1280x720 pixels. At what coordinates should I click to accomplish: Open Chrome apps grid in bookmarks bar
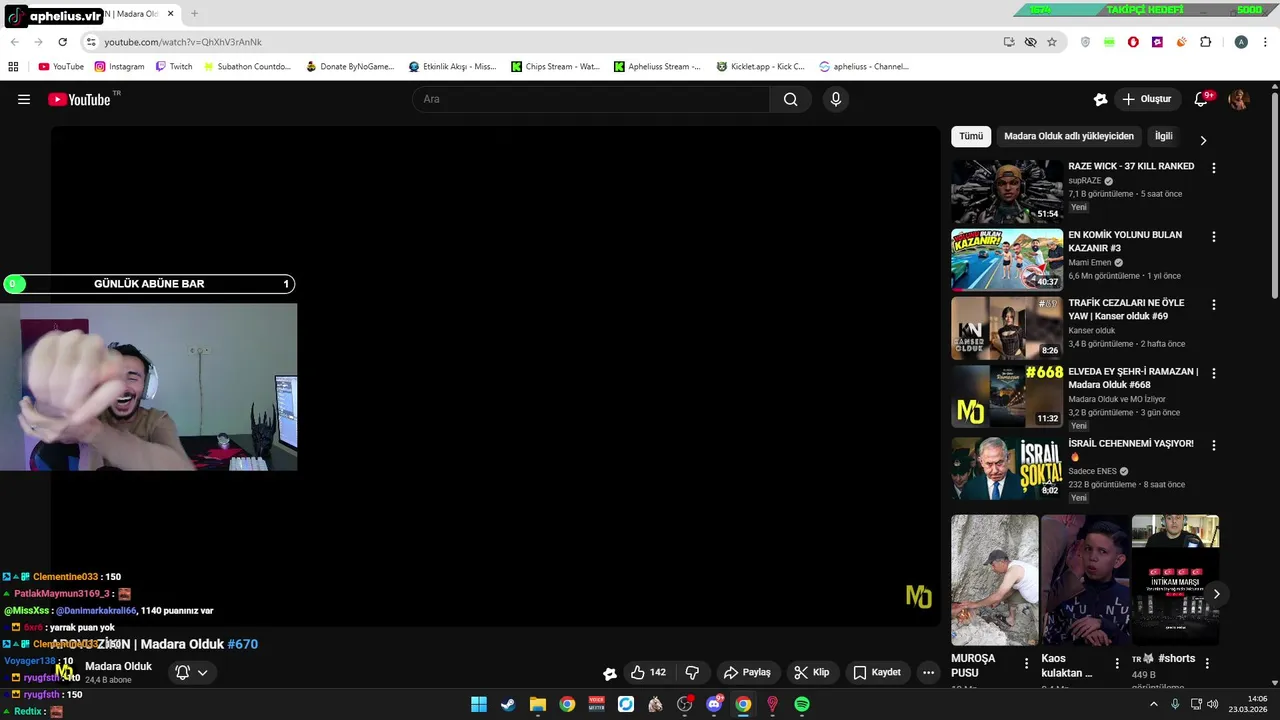click(13, 66)
